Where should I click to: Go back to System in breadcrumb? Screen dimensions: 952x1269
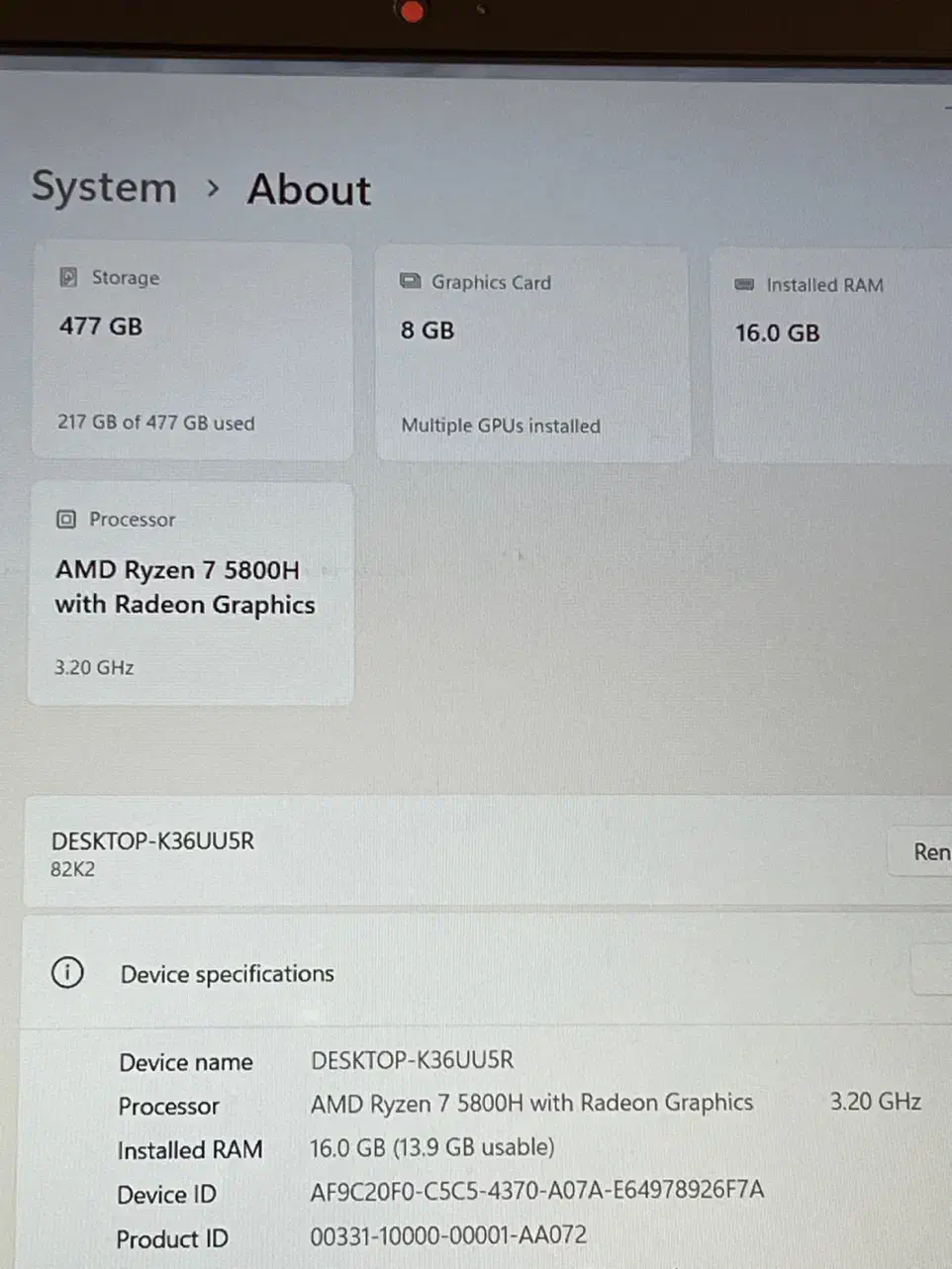coord(104,187)
